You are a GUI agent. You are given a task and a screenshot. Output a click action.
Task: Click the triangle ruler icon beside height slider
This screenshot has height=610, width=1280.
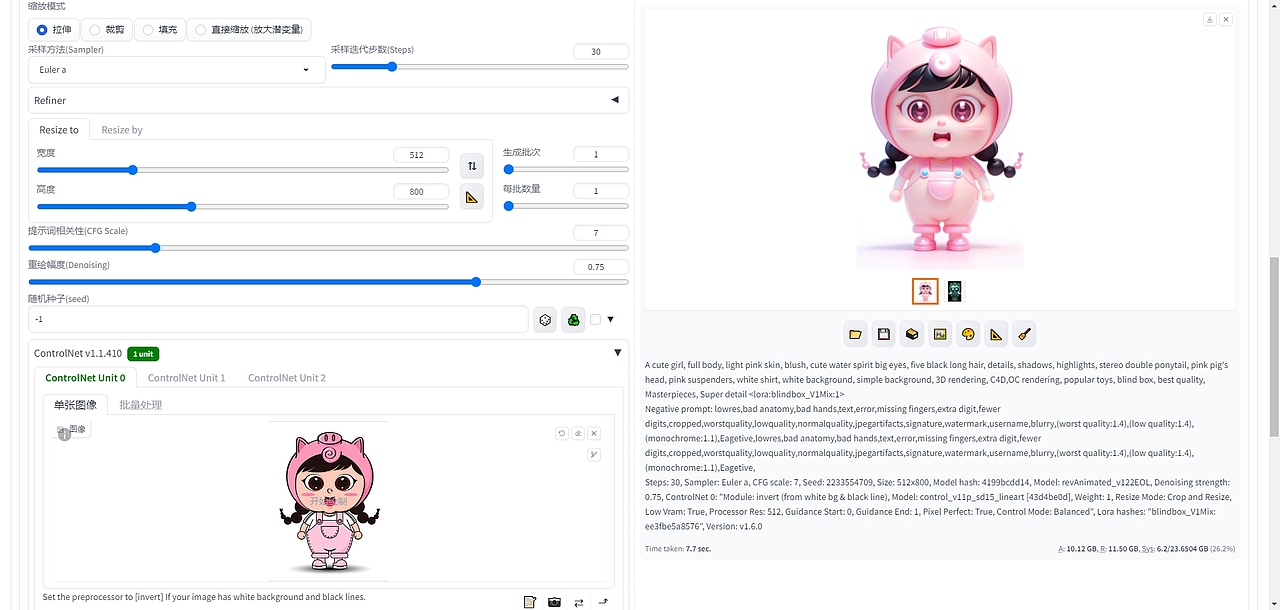[472, 197]
